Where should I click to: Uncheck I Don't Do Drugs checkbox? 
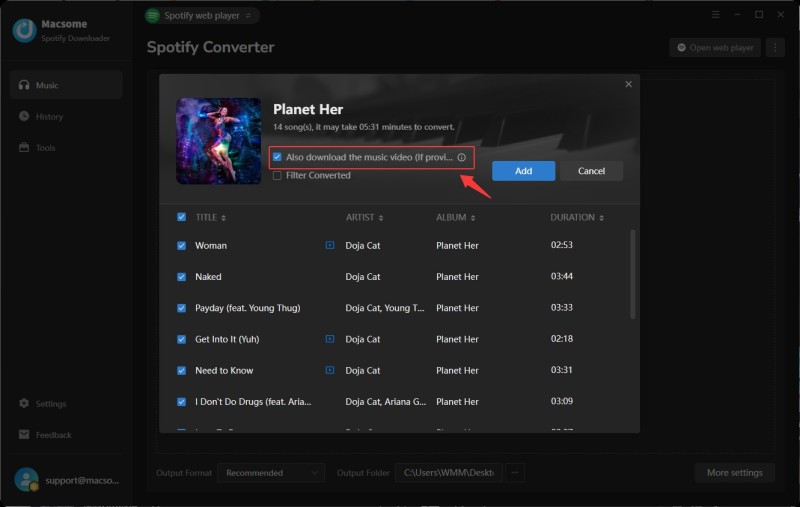(x=182, y=402)
